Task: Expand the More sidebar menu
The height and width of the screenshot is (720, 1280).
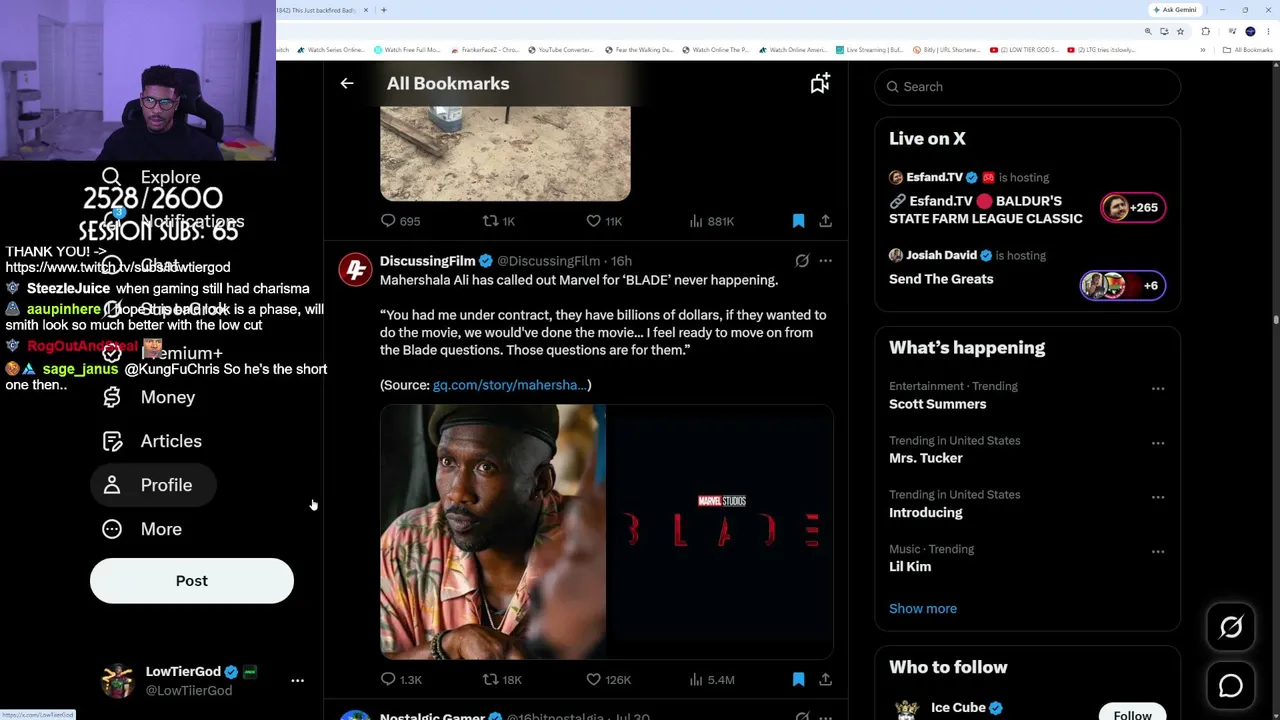Action: tap(142, 529)
